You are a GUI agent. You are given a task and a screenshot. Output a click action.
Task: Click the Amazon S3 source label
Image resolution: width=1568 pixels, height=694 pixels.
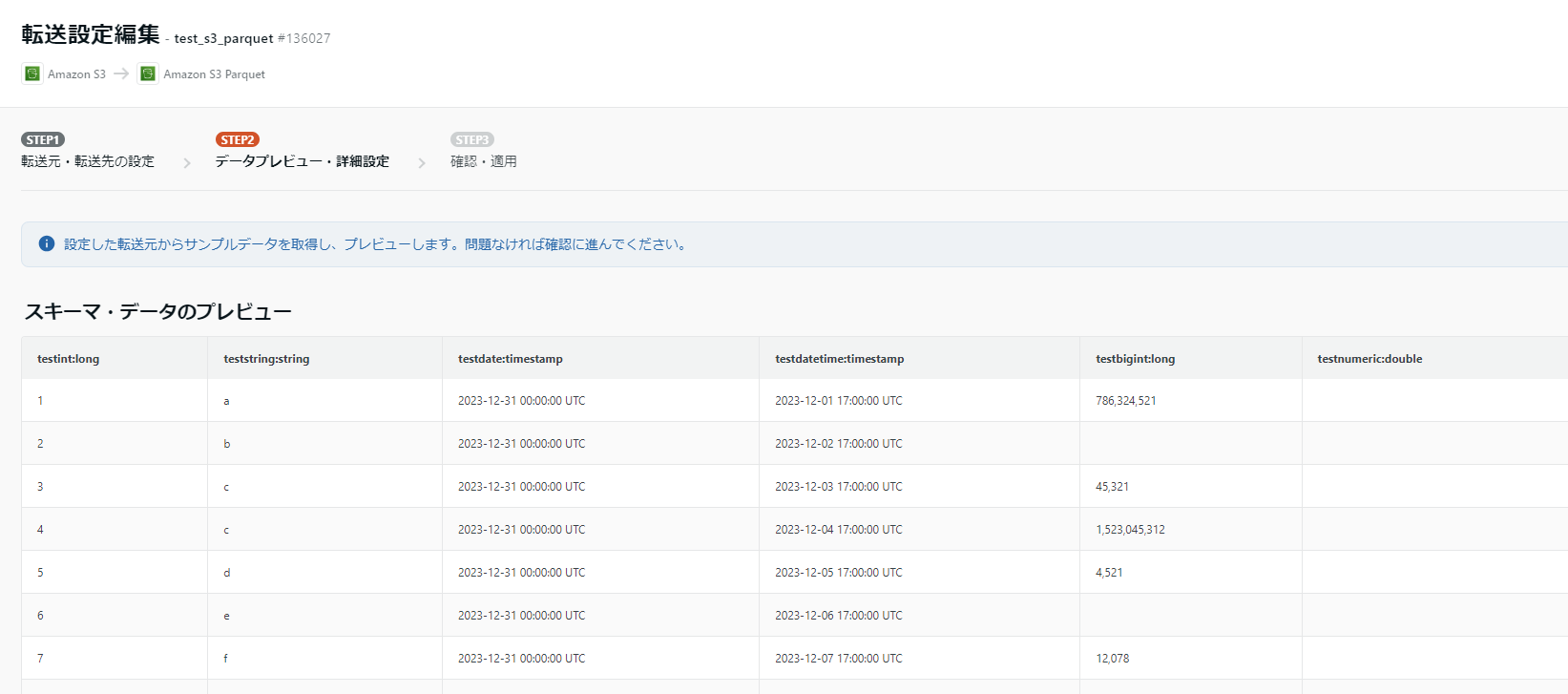tap(76, 74)
